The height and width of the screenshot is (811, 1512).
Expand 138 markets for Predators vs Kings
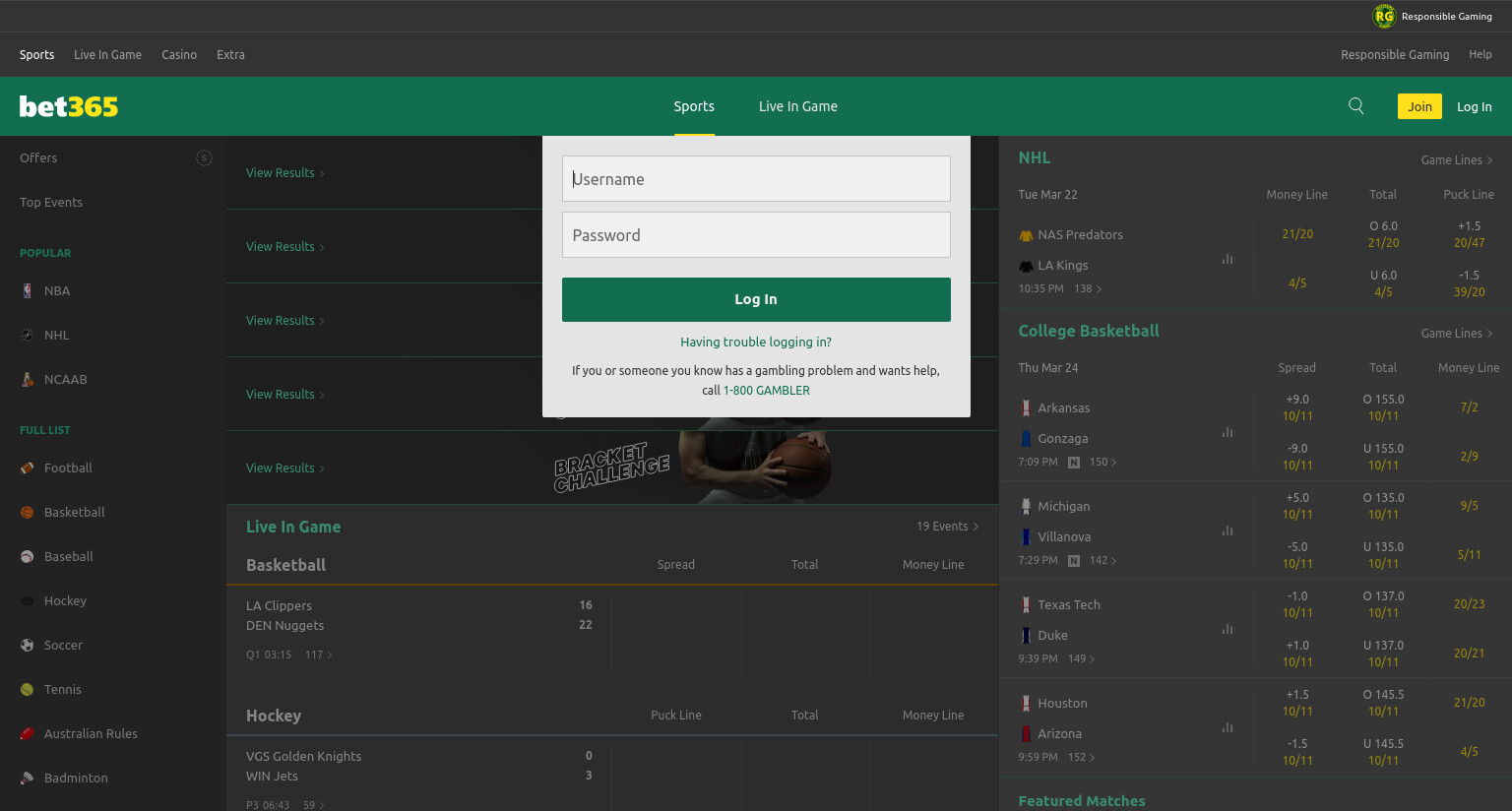coord(1088,288)
